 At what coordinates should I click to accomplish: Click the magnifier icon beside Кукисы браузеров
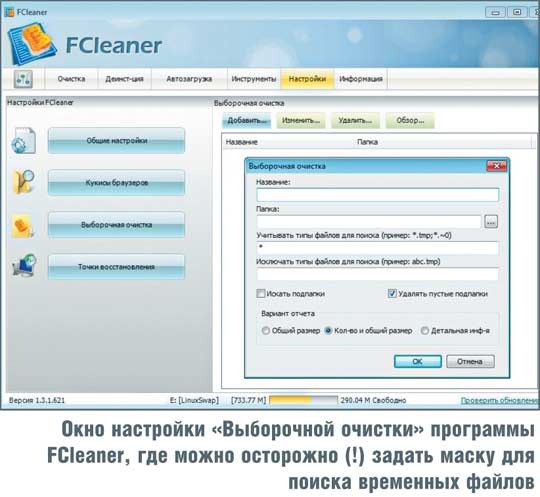23,182
